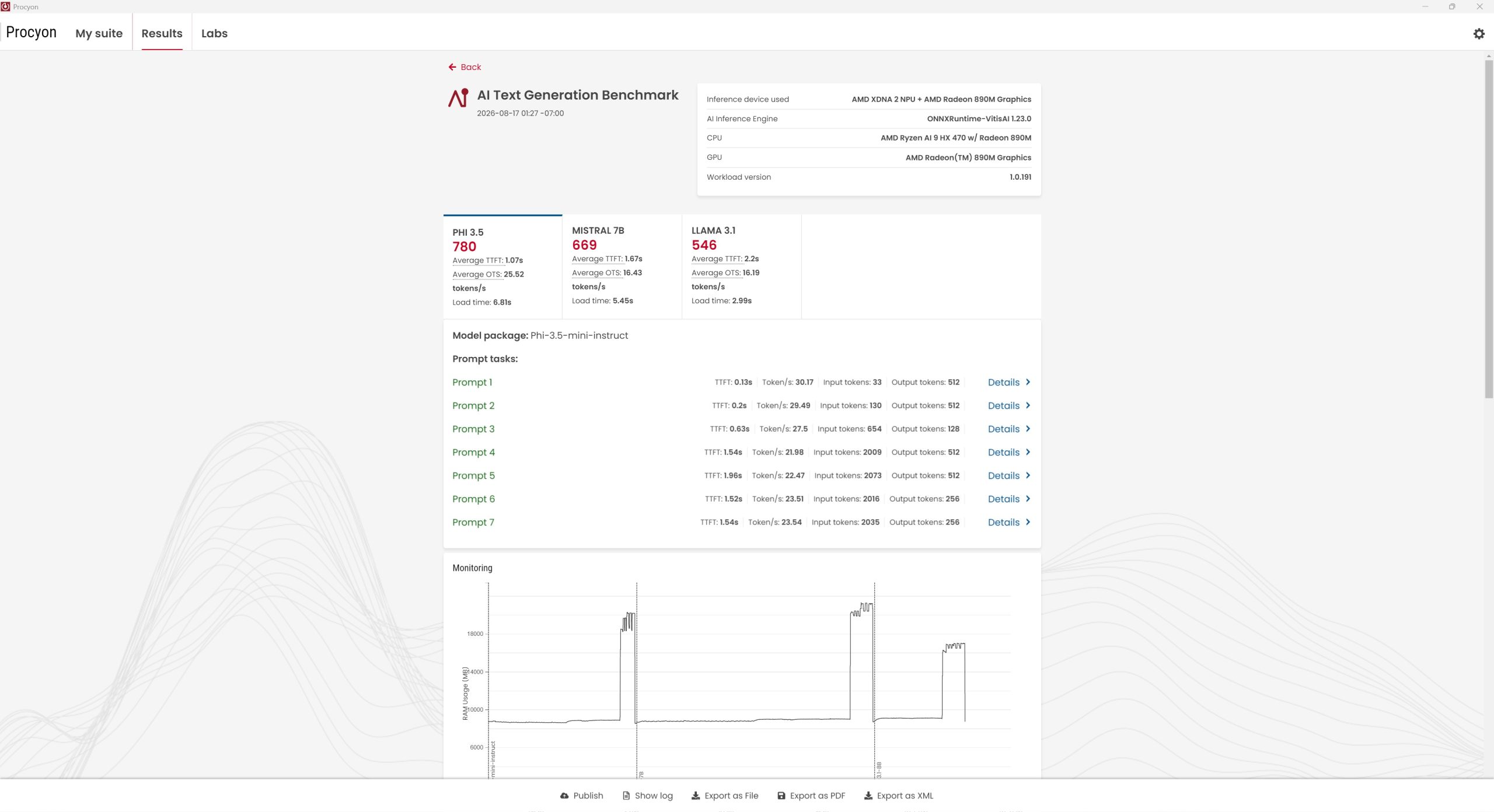Open Details link for Prompt 7

(x=1004, y=522)
